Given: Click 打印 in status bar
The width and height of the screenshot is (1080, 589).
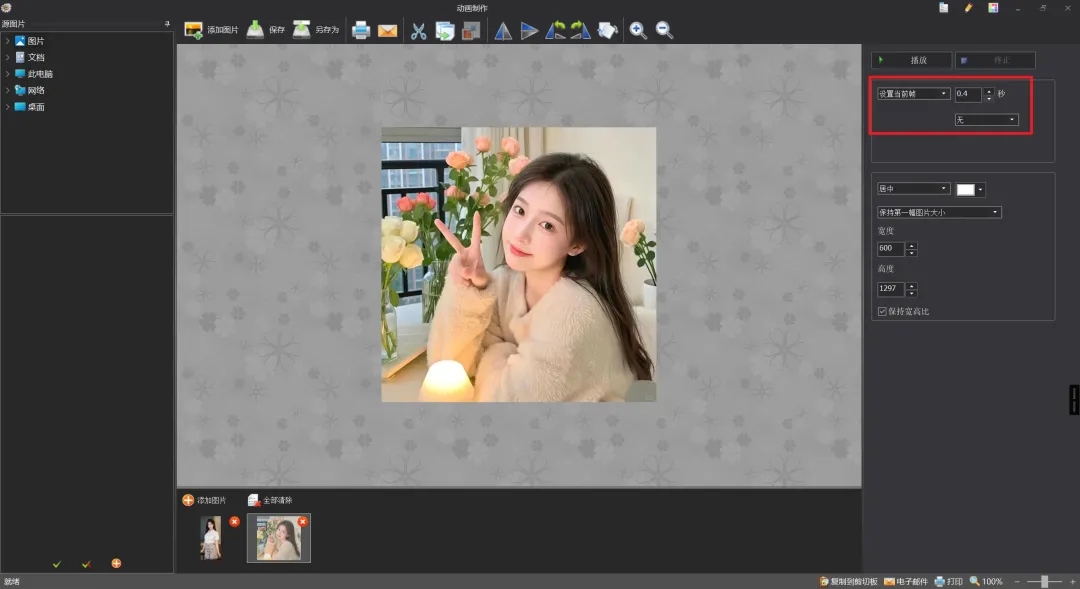Looking at the screenshot, I should 948,581.
